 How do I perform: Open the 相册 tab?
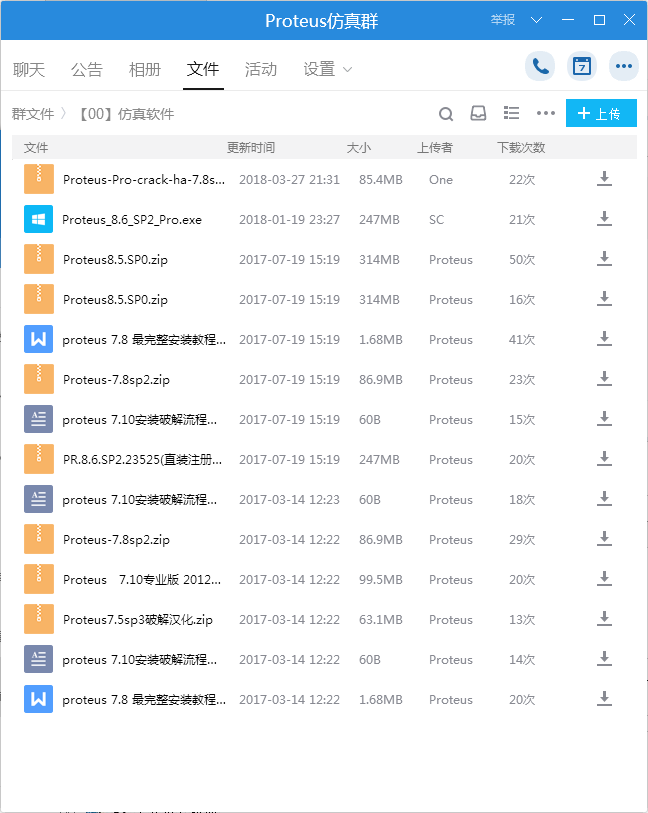pos(145,69)
